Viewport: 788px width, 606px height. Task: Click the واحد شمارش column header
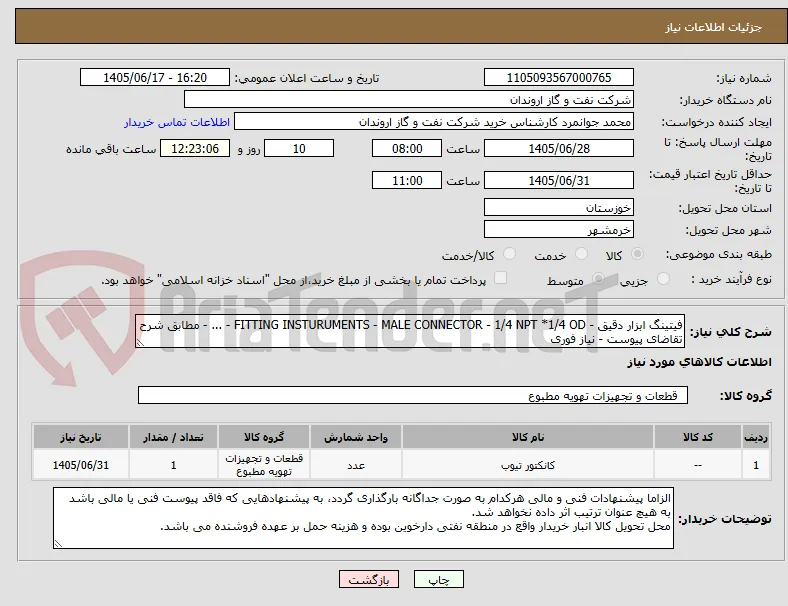click(356, 437)
